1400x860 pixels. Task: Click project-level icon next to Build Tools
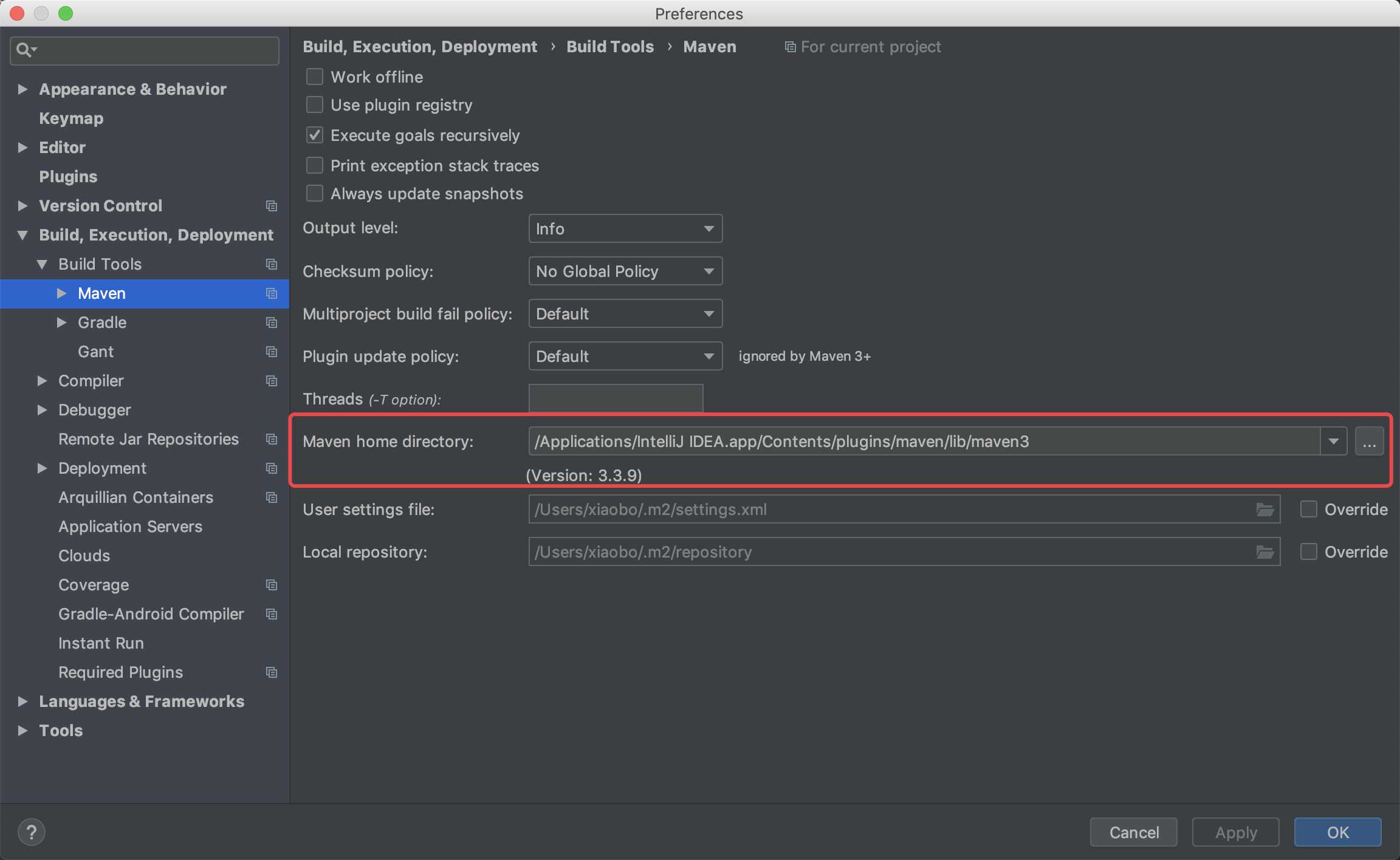click(x=272, y=264)
